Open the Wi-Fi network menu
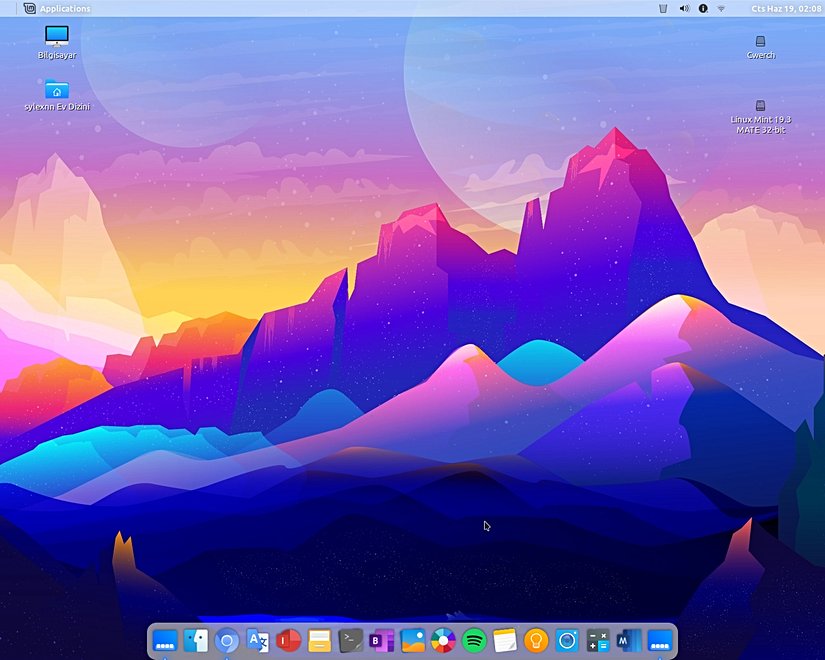This screenshot has height=660, width=825. pos(721,8)
